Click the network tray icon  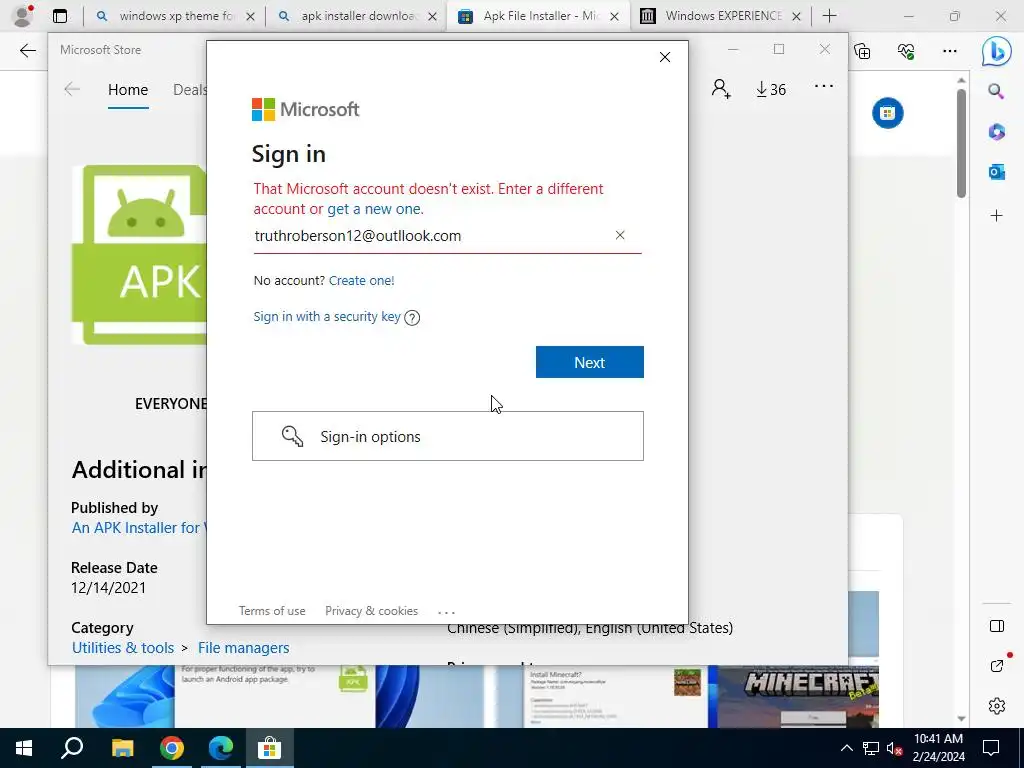point(871,748)
